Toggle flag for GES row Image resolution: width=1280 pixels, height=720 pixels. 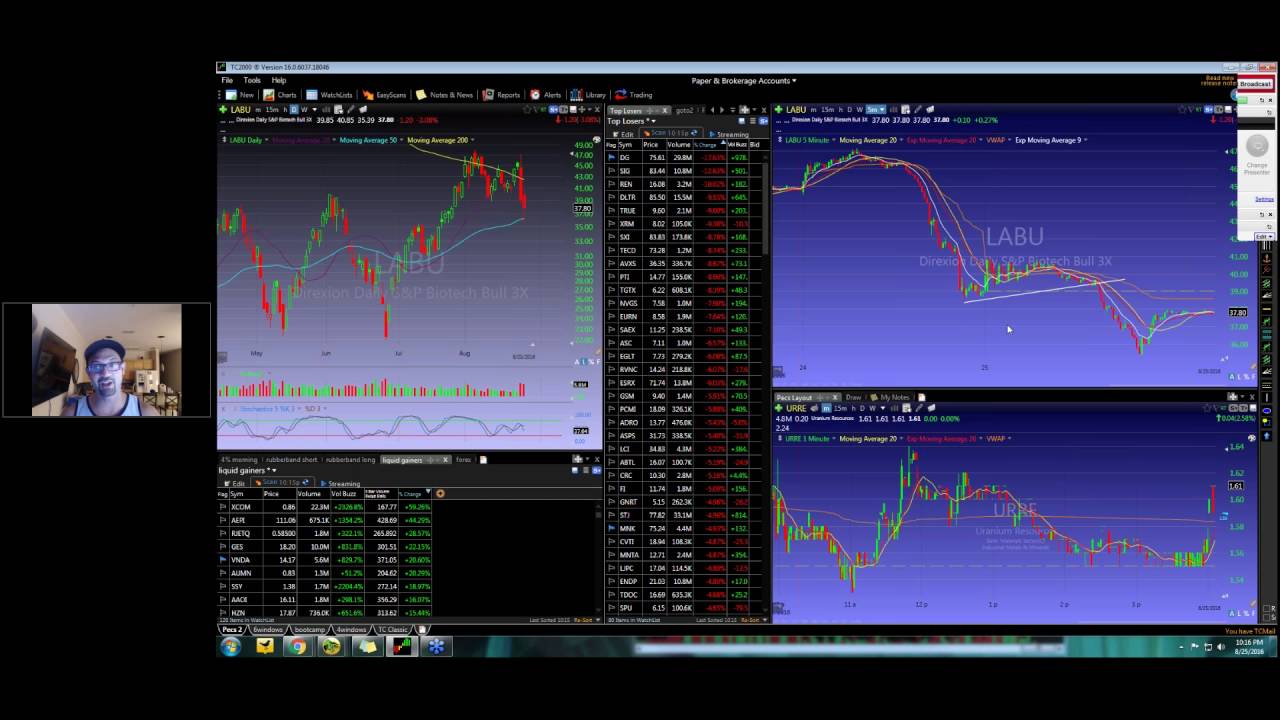223,547
